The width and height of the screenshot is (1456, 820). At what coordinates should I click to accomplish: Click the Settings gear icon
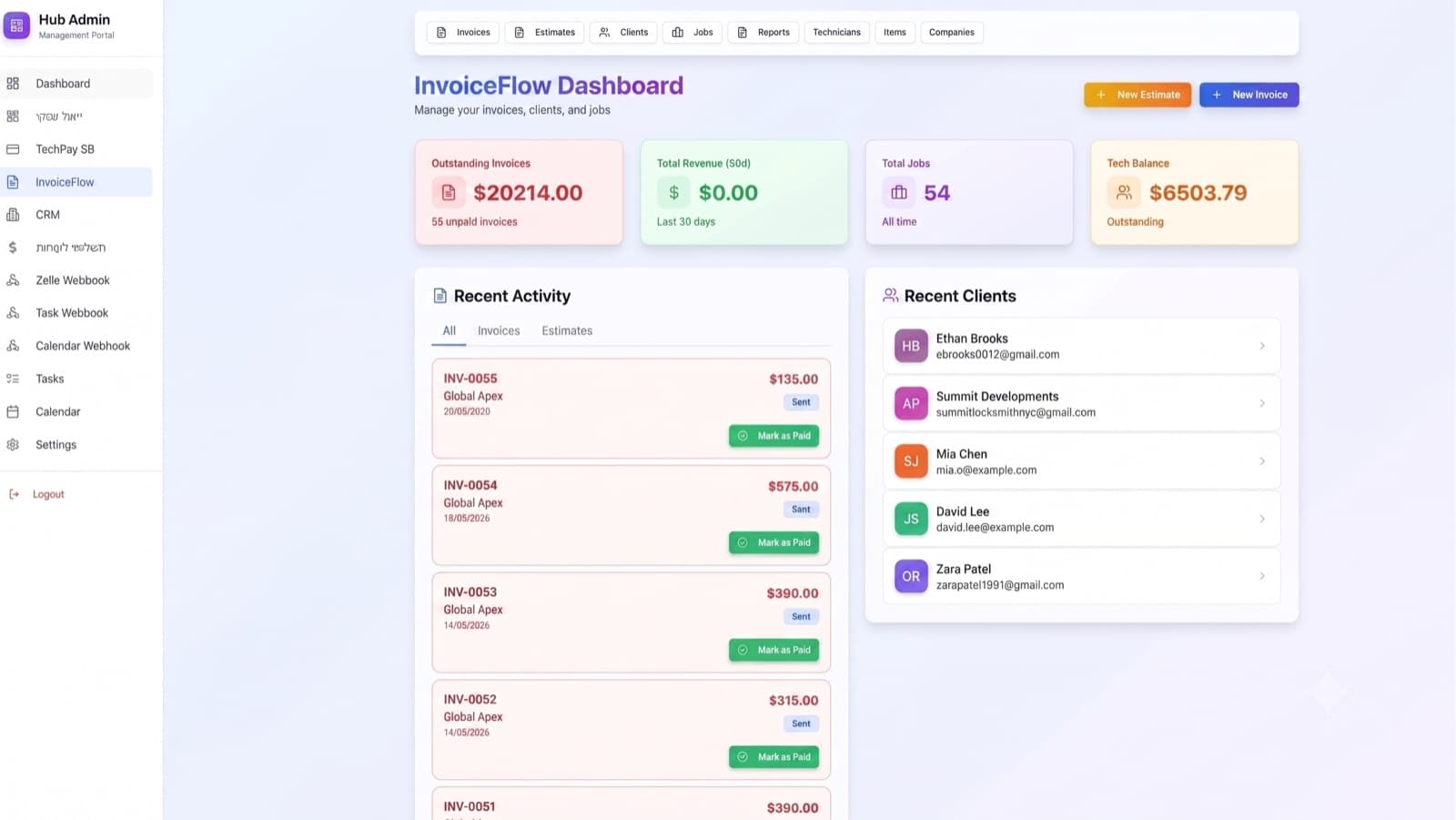coord(13,445)
